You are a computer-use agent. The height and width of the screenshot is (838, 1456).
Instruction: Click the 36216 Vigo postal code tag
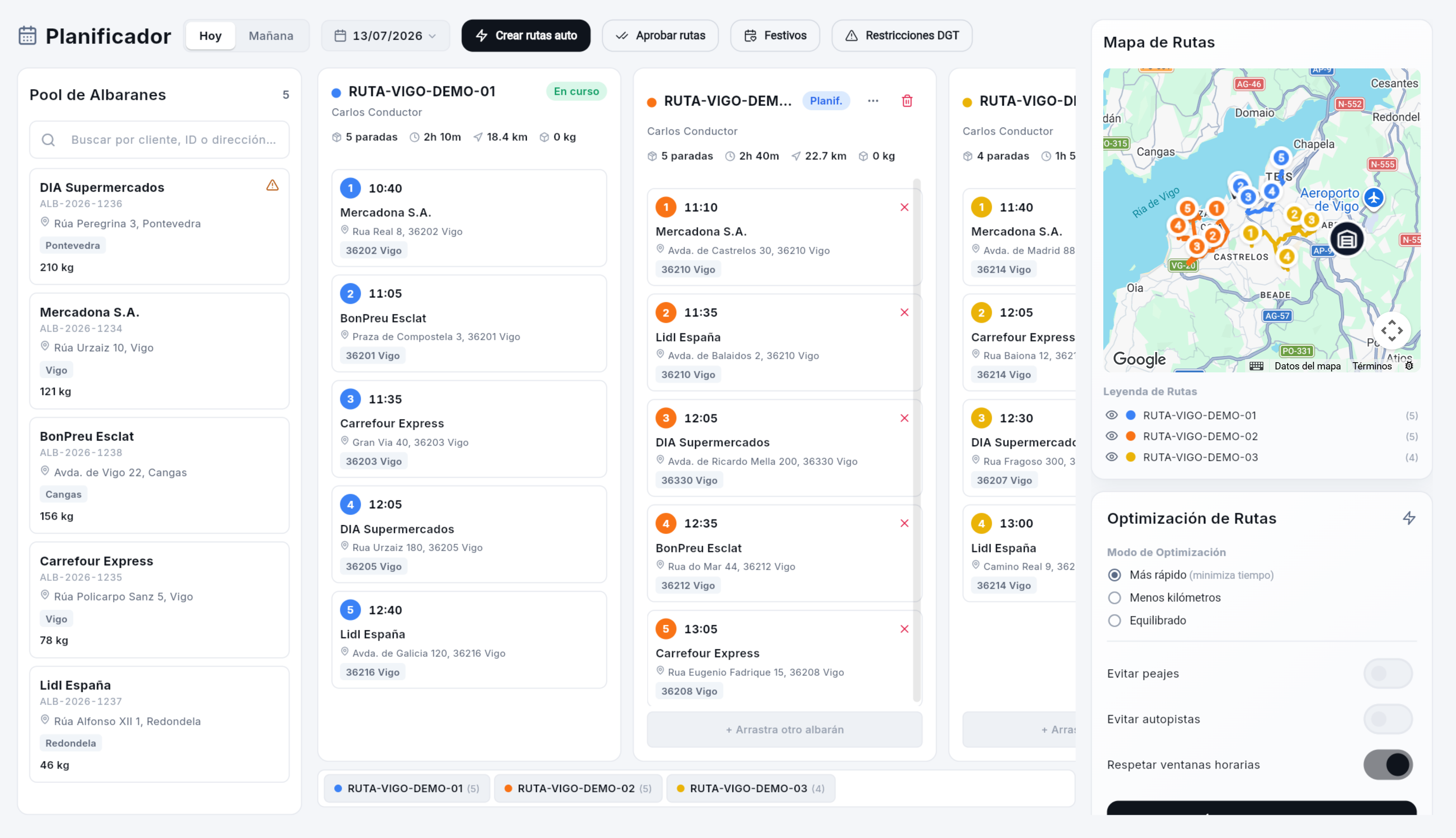[x=373, y=672]
